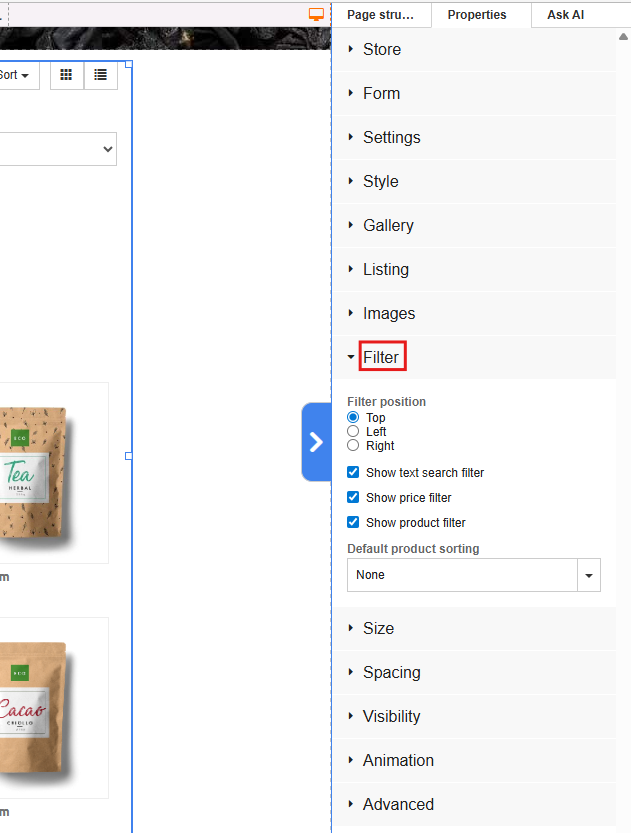Click the Cacao Criollo product image
This screenshot has width=631, height=833.
(x=35, y=706)
